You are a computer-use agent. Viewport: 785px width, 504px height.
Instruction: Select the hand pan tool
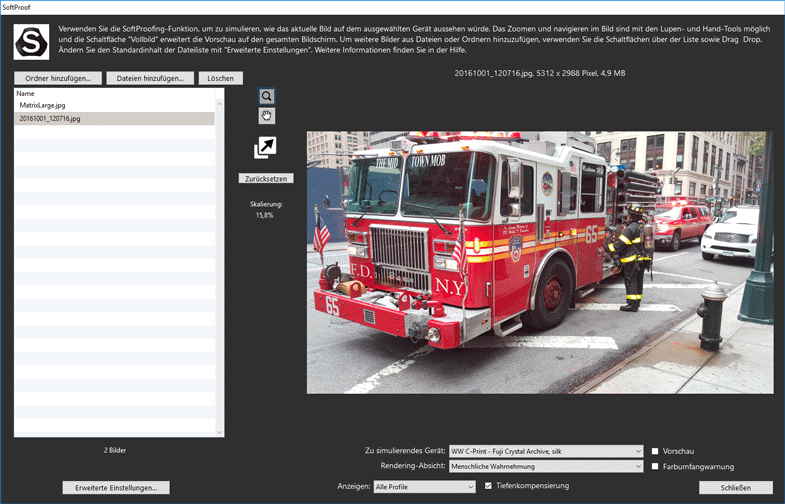(266, 116)
